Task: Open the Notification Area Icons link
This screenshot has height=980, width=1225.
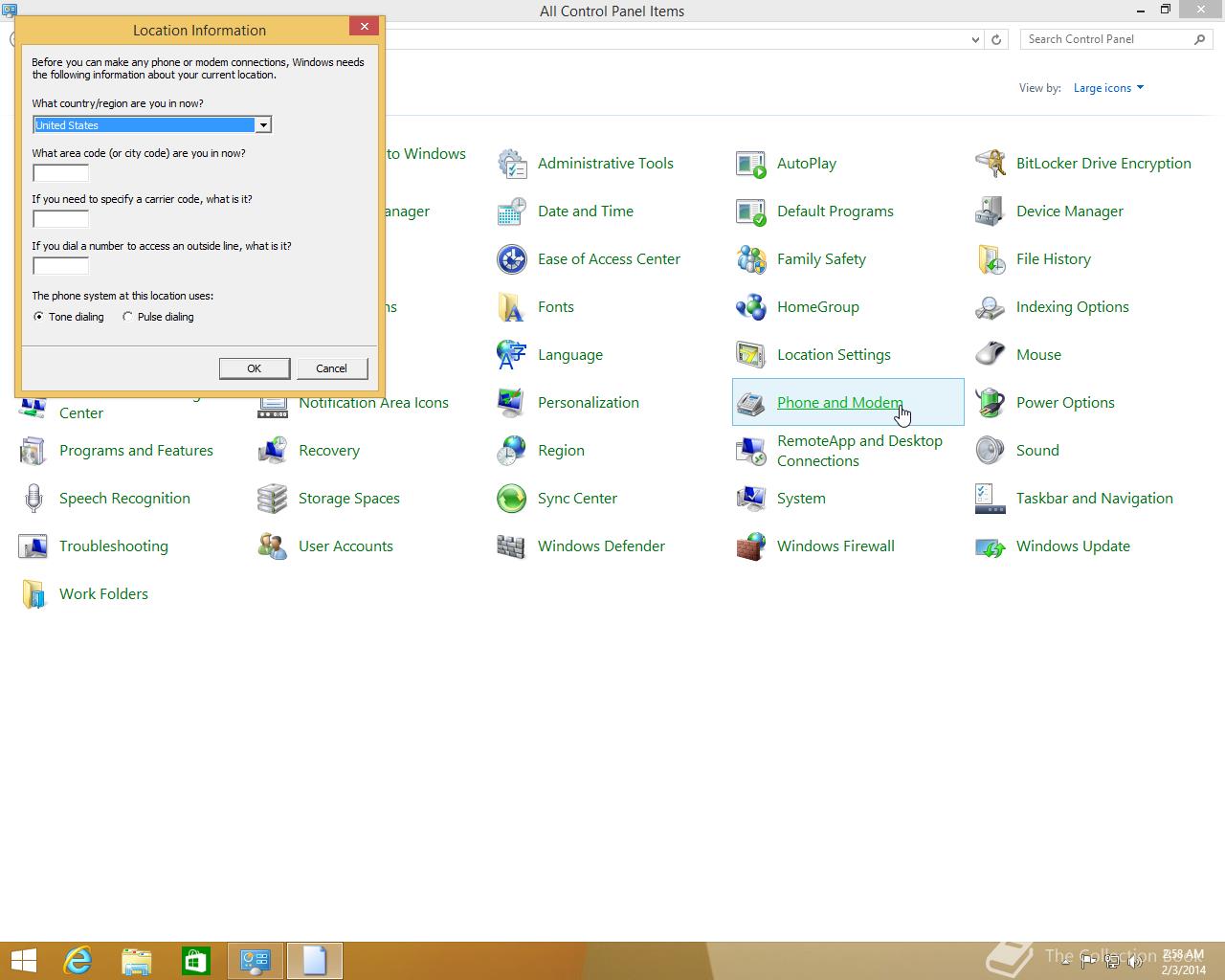Action: tap(373, 403)
